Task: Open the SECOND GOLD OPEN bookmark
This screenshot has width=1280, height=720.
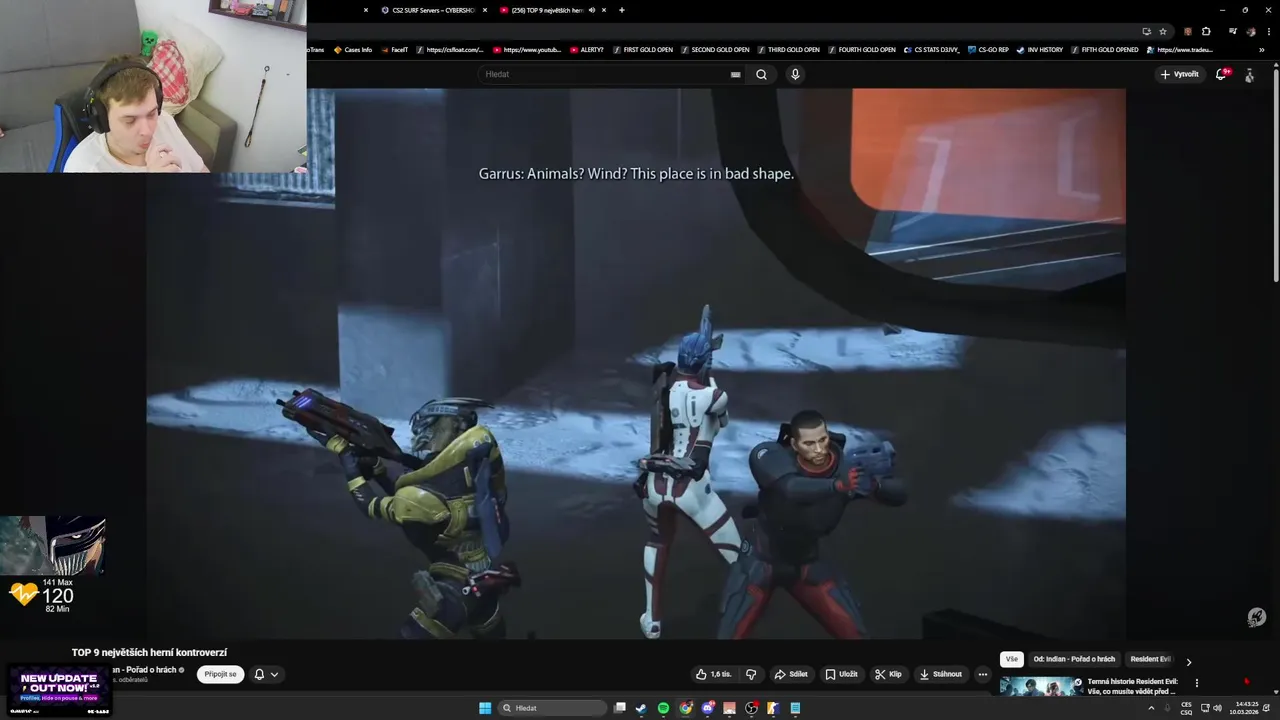Action: (x=715, y=49)
